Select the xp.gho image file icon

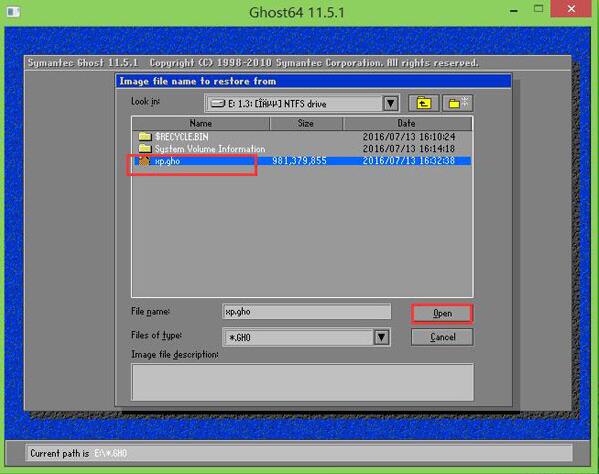[144, 161]
